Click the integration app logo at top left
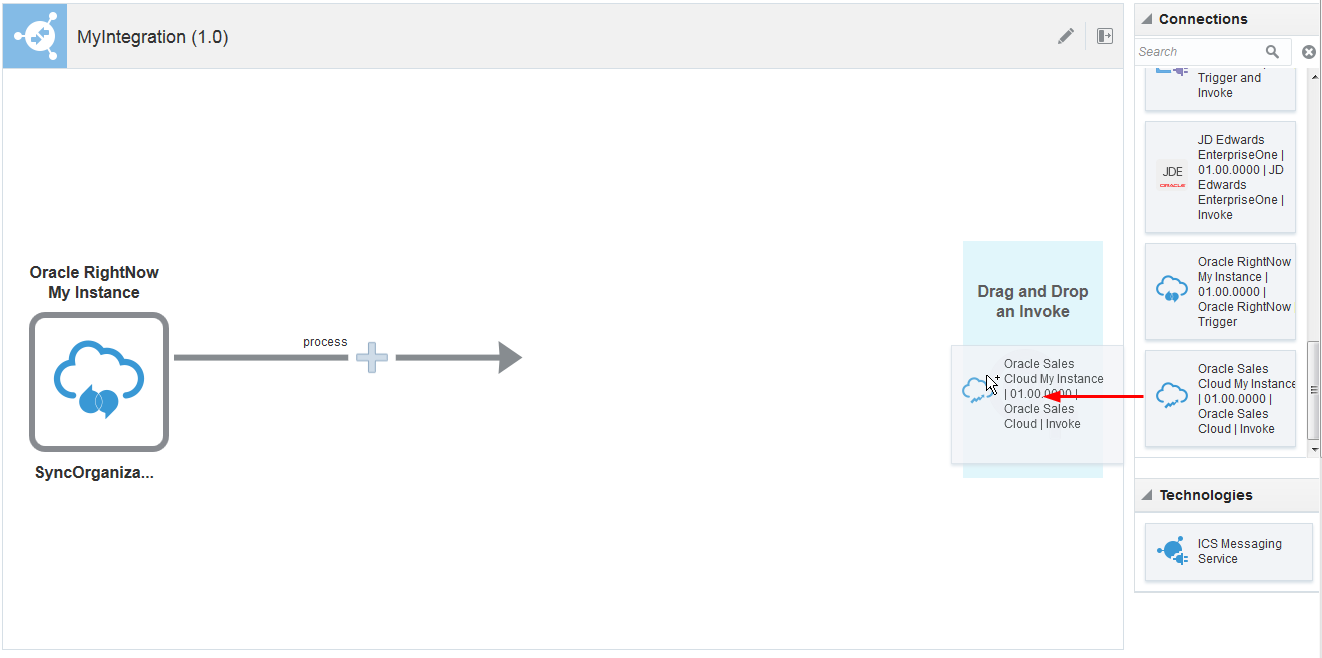The height and width of the screenshot is (658, 1322). 34,34
